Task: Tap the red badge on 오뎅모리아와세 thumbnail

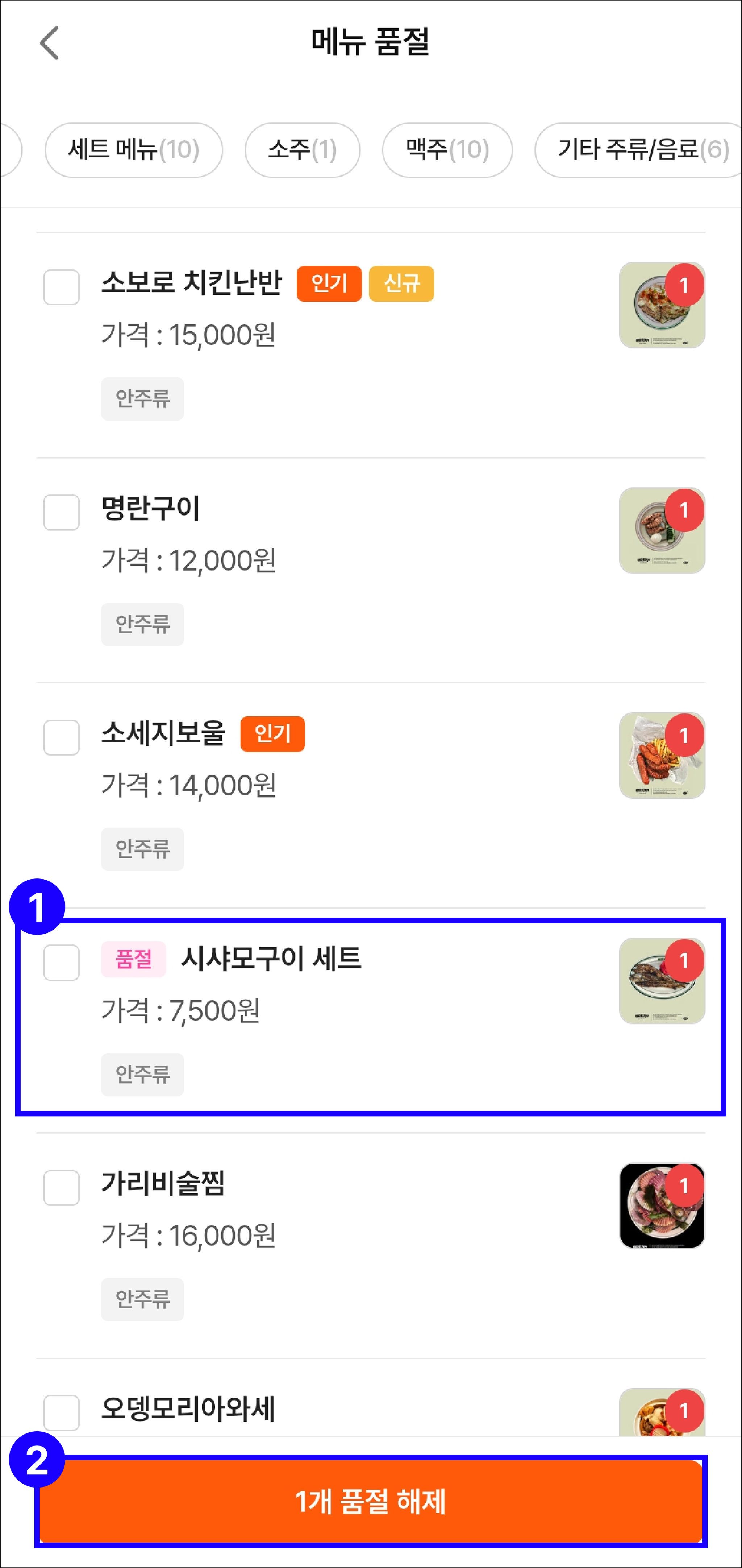Action: [x=684, y=1410]
